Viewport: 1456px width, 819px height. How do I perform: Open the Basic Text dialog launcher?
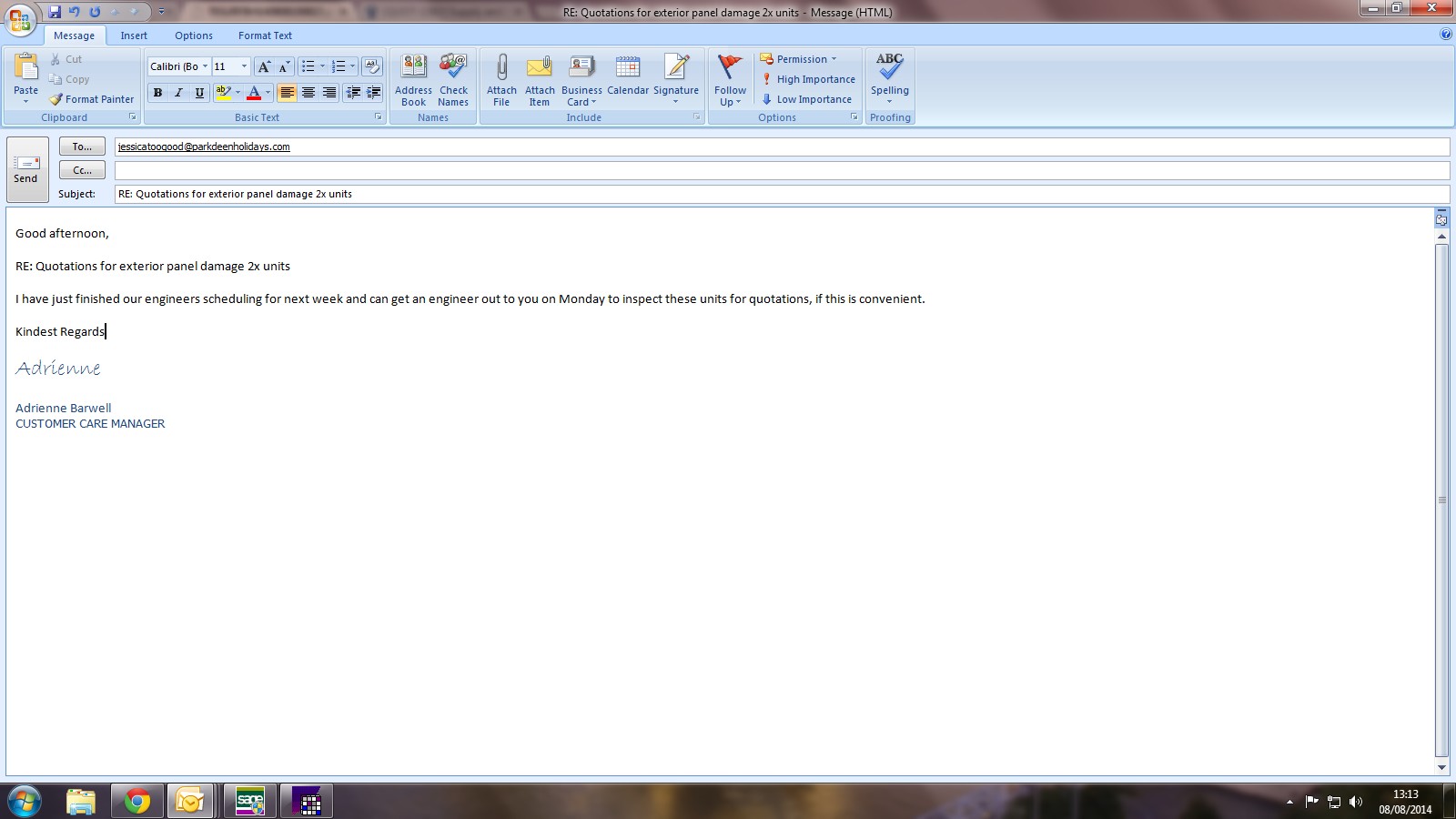(379, 117)
